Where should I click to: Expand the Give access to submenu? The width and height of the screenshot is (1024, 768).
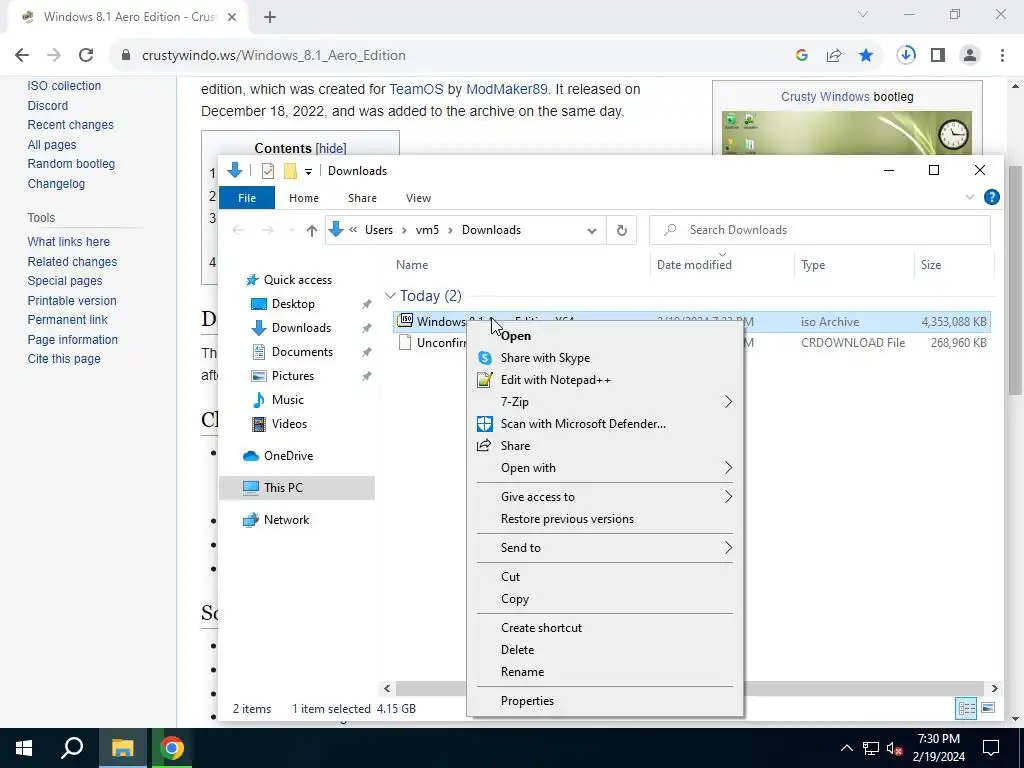(728, 497)
